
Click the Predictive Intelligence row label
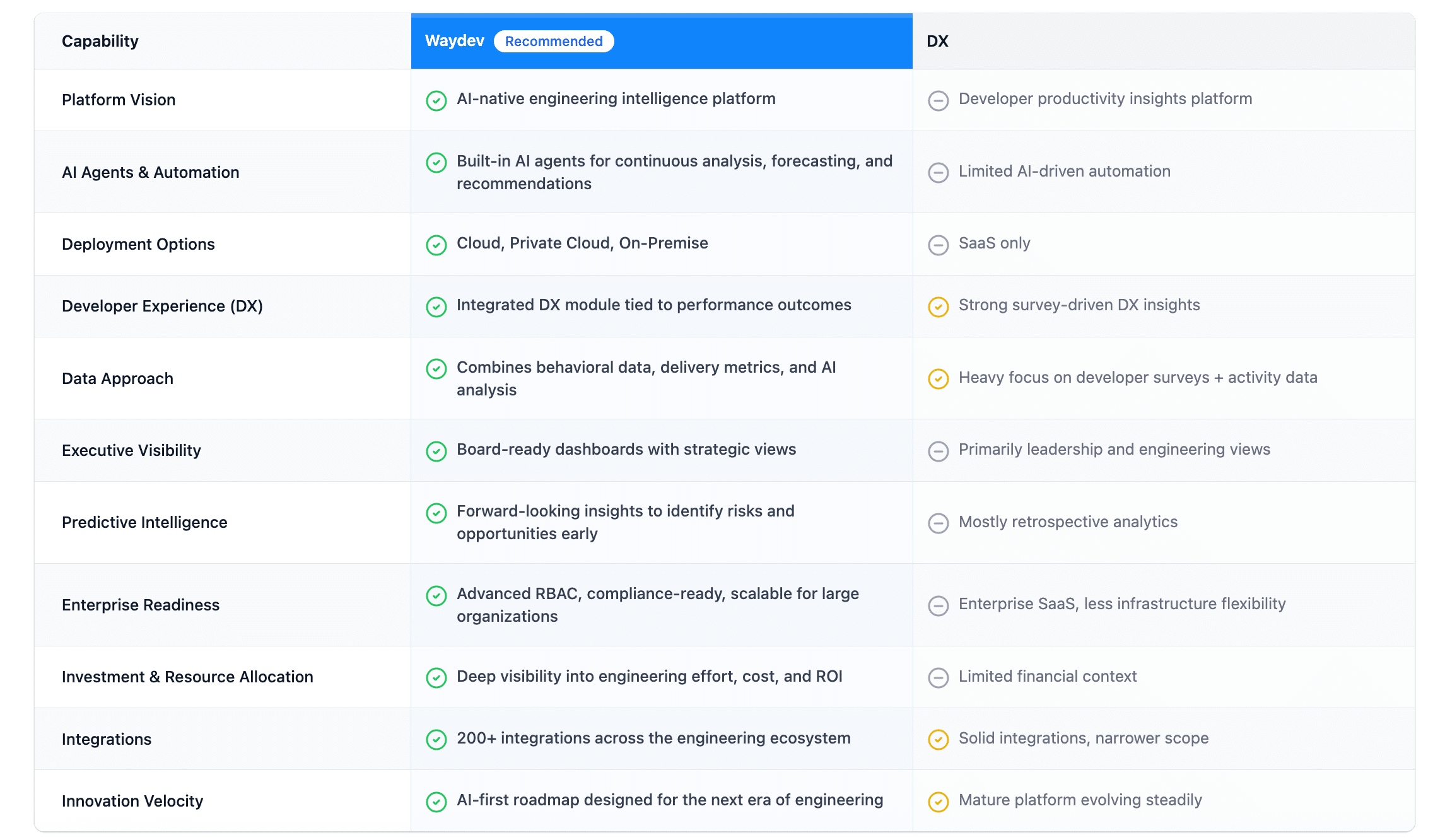(144, 523)
